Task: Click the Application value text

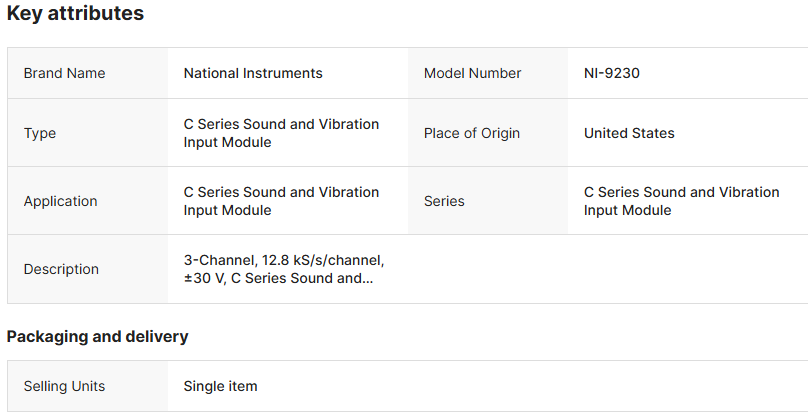Action: 281,201
